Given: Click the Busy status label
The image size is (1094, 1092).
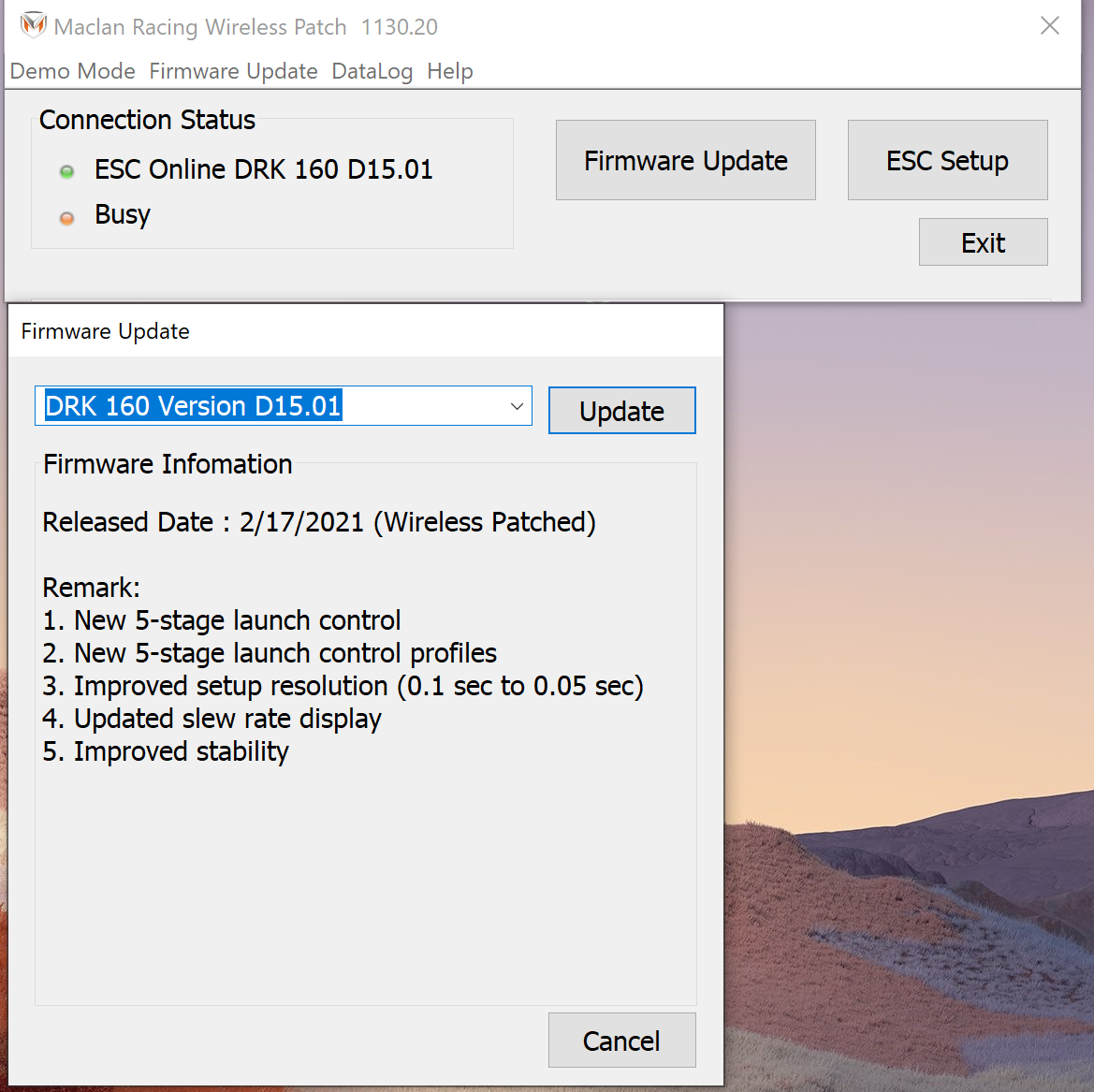Looking at the screenshot, I should click(123, 215).
